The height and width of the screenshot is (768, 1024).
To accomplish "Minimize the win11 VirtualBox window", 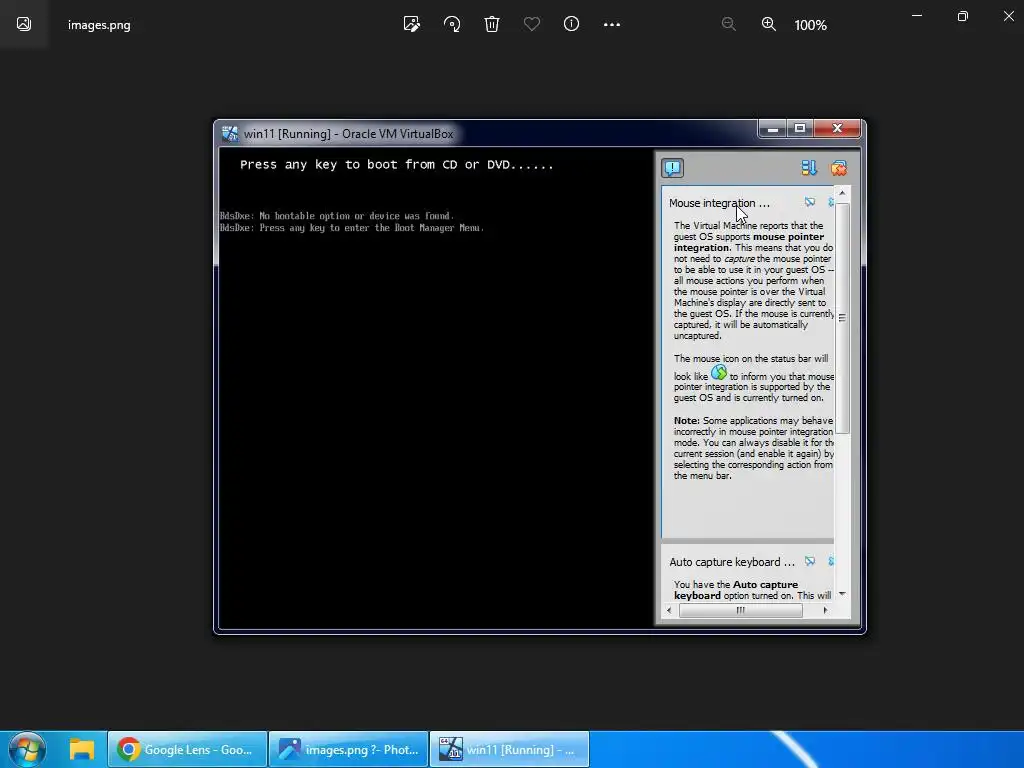I will point(773,129).
